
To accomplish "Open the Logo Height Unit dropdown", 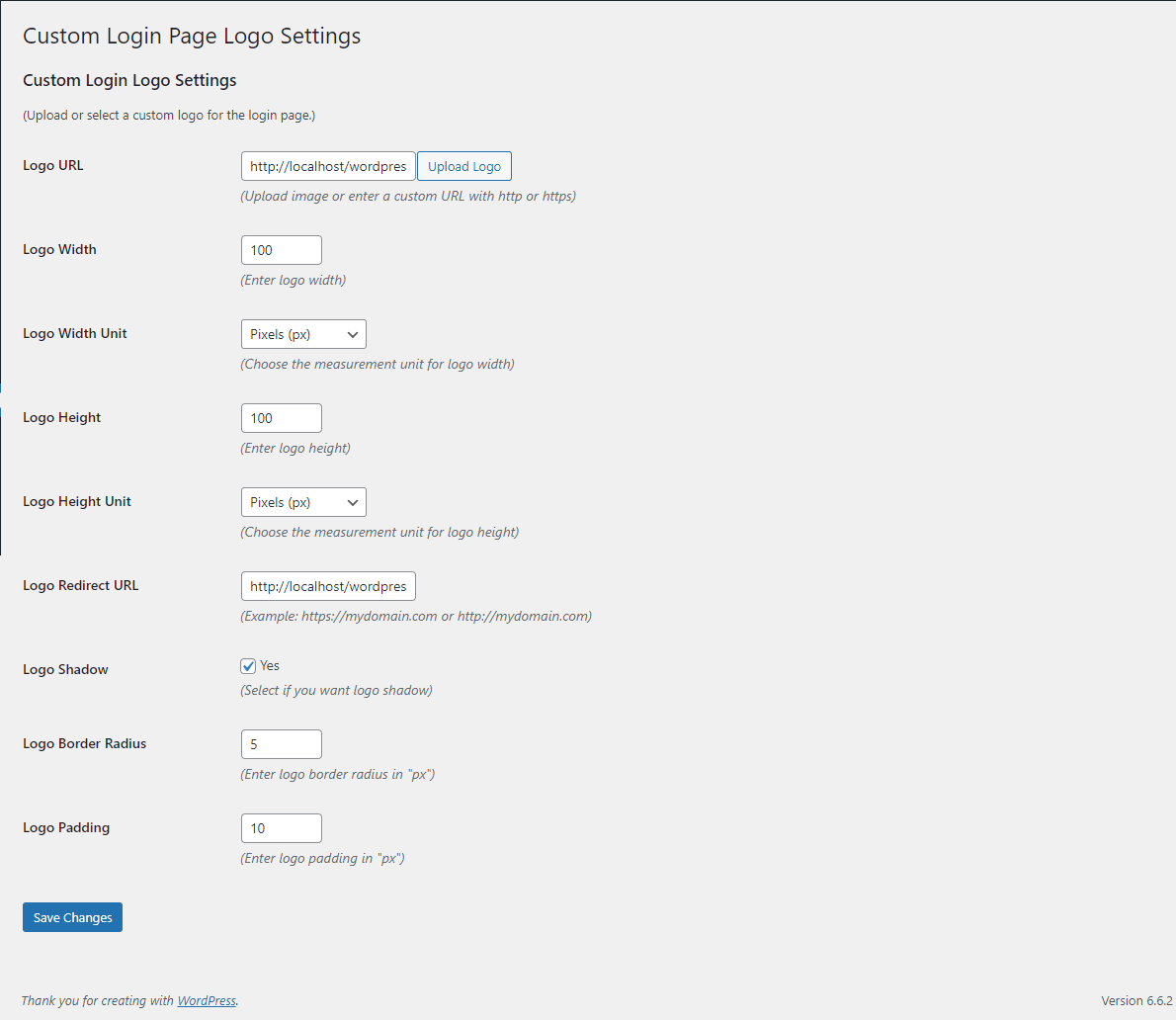I will pos(303,502).
